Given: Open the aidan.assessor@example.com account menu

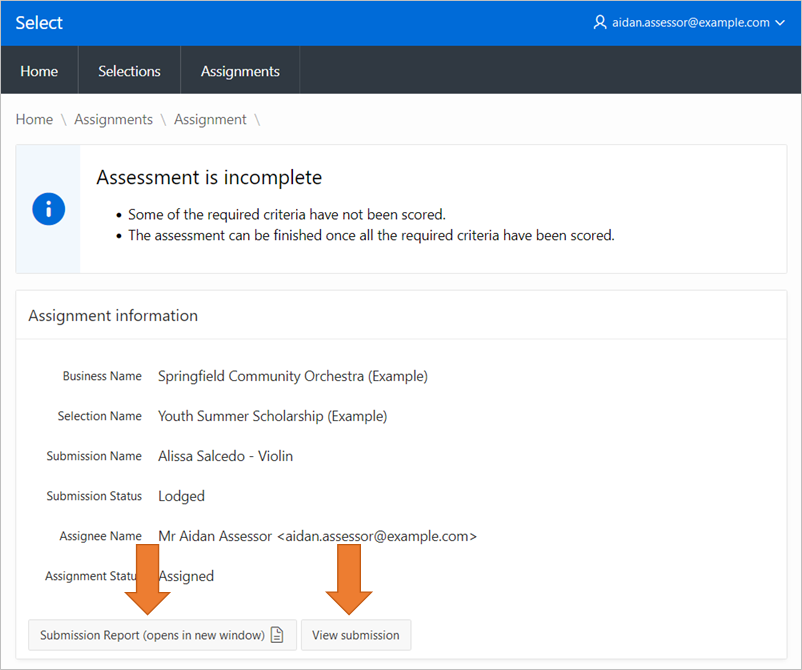Looking at the screenshot, I should 690,22.
